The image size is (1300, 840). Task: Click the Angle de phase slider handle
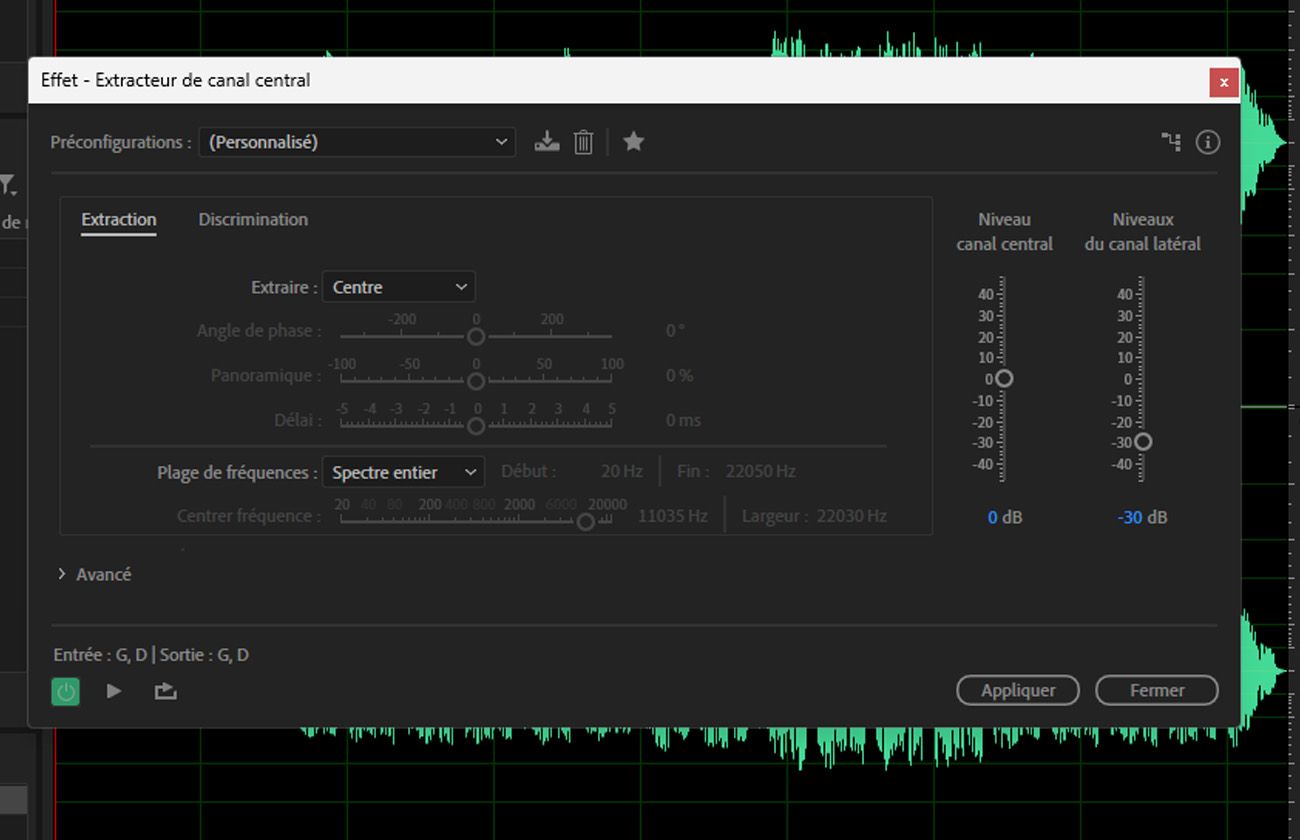(476, 336)
